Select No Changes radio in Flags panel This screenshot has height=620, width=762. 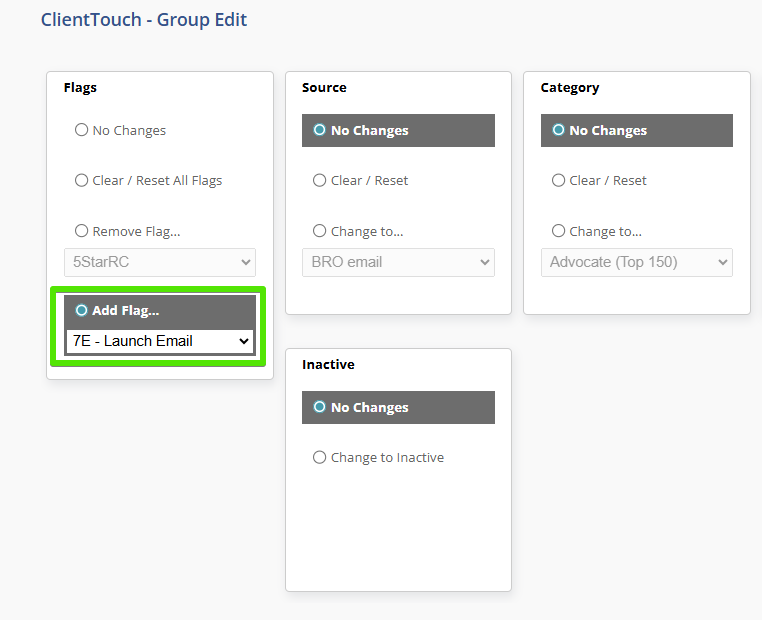tap(82, 130)
